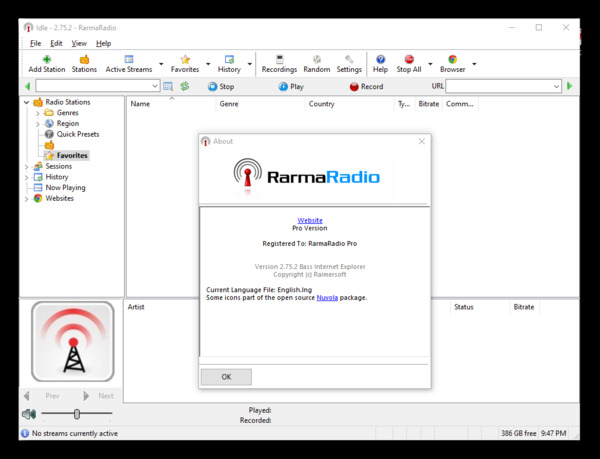Sort by the Genre column header

click(x=260, y=104)
